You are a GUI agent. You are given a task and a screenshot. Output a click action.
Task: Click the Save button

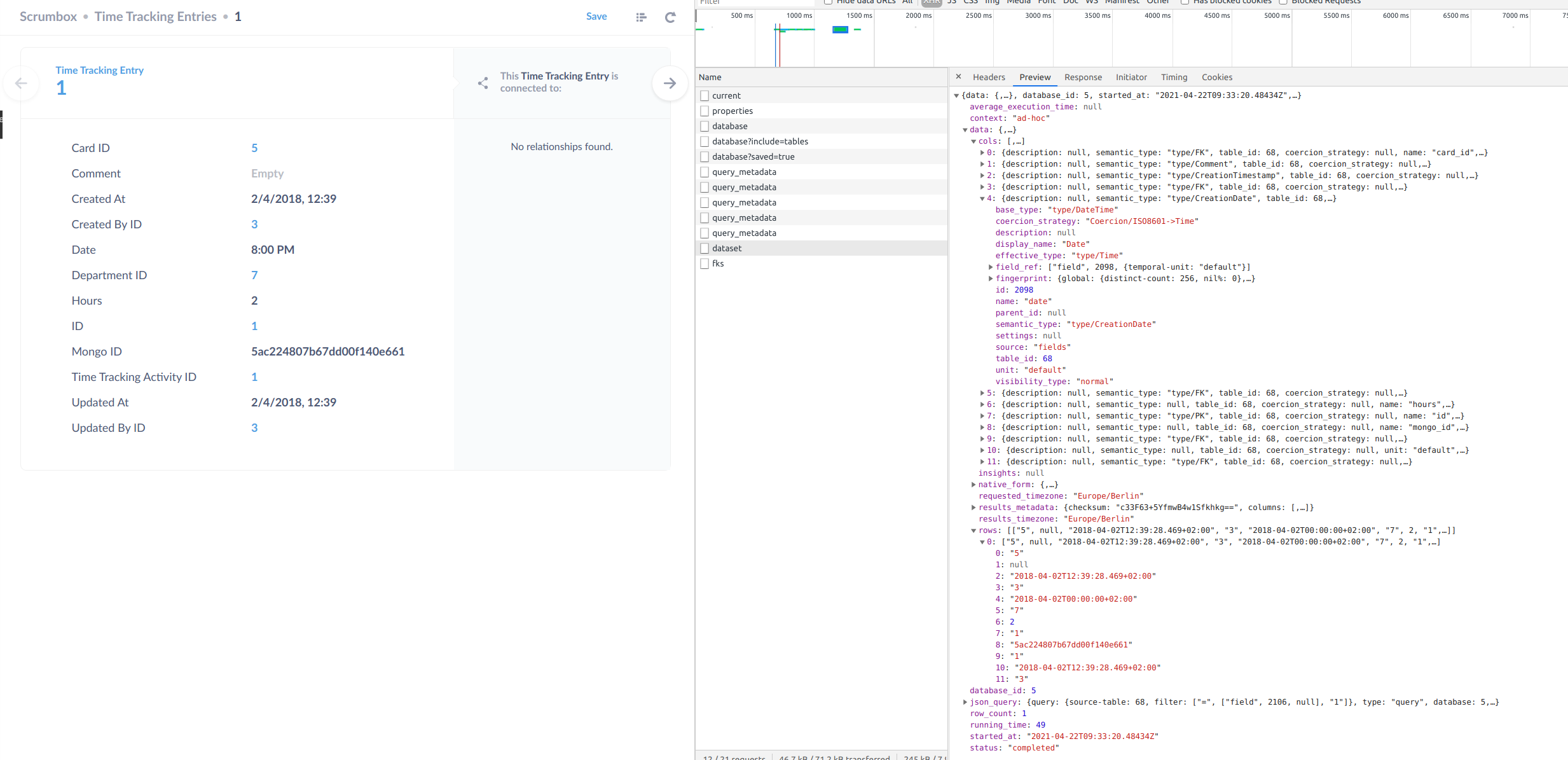(596, 17)
